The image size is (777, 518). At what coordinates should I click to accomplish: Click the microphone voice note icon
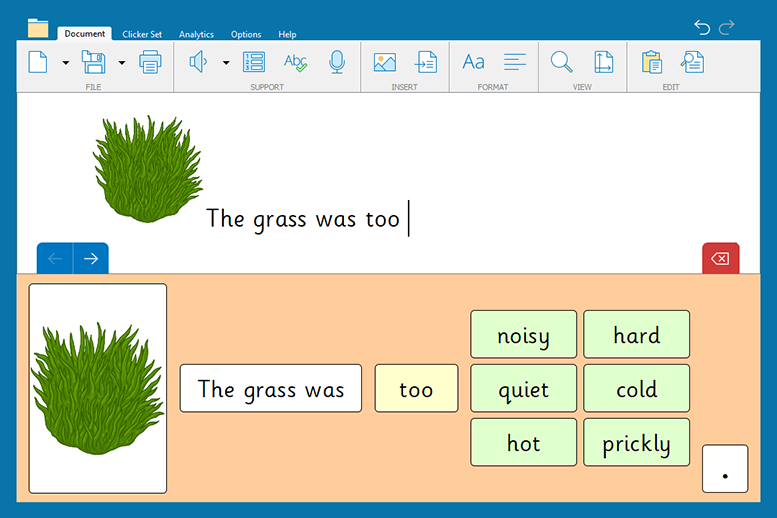click(x=337, y=62)
